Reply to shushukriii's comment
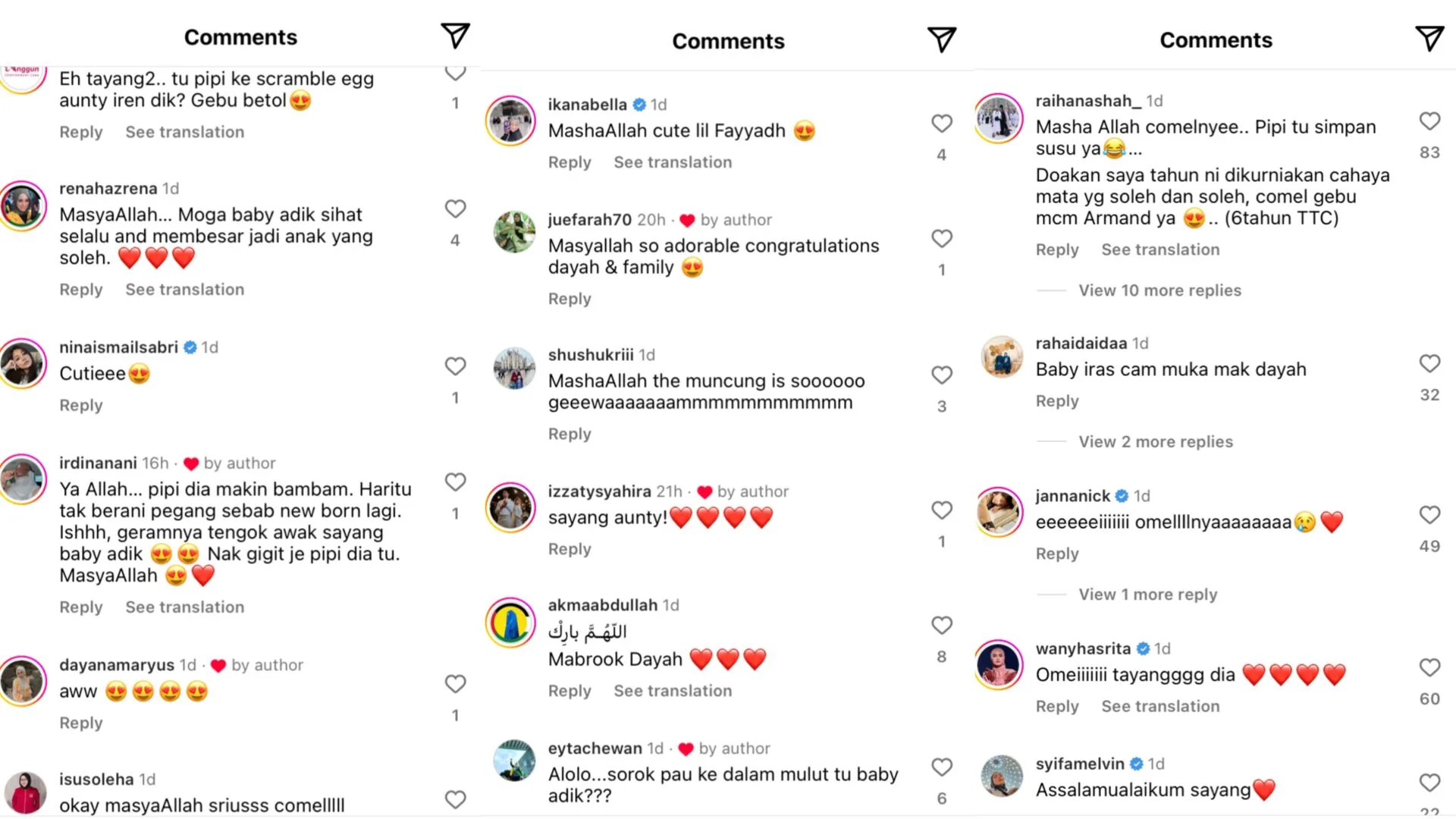The image size is (1456, 819). point(570,434)
